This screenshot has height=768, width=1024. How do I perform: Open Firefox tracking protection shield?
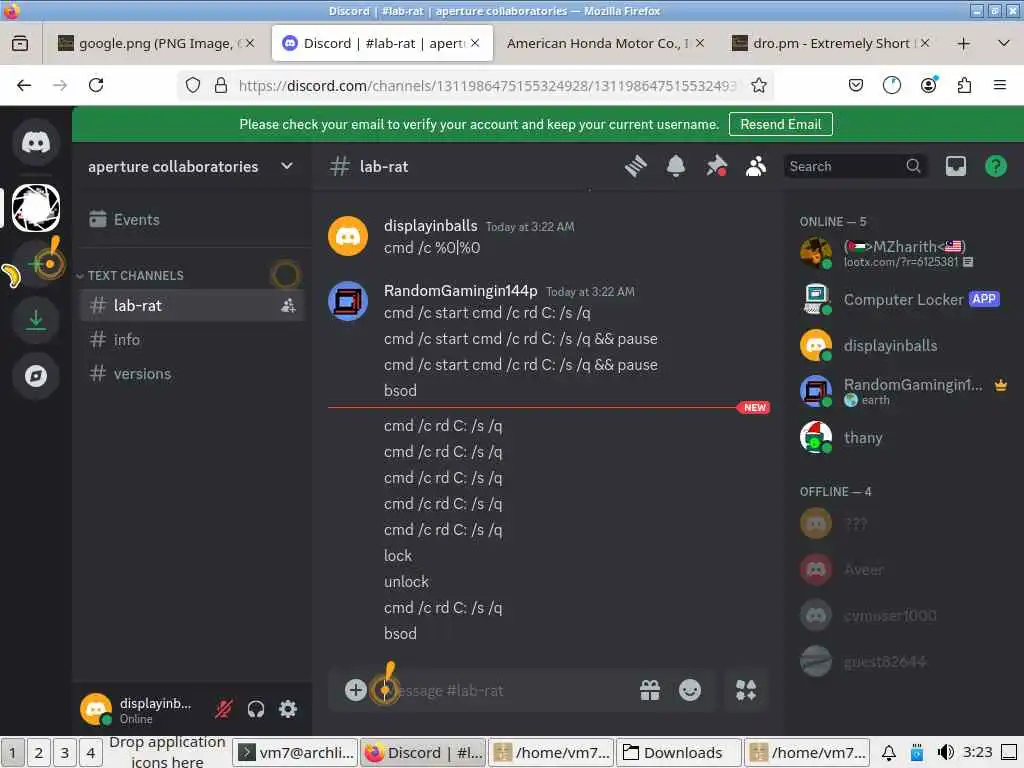(193, 86)
